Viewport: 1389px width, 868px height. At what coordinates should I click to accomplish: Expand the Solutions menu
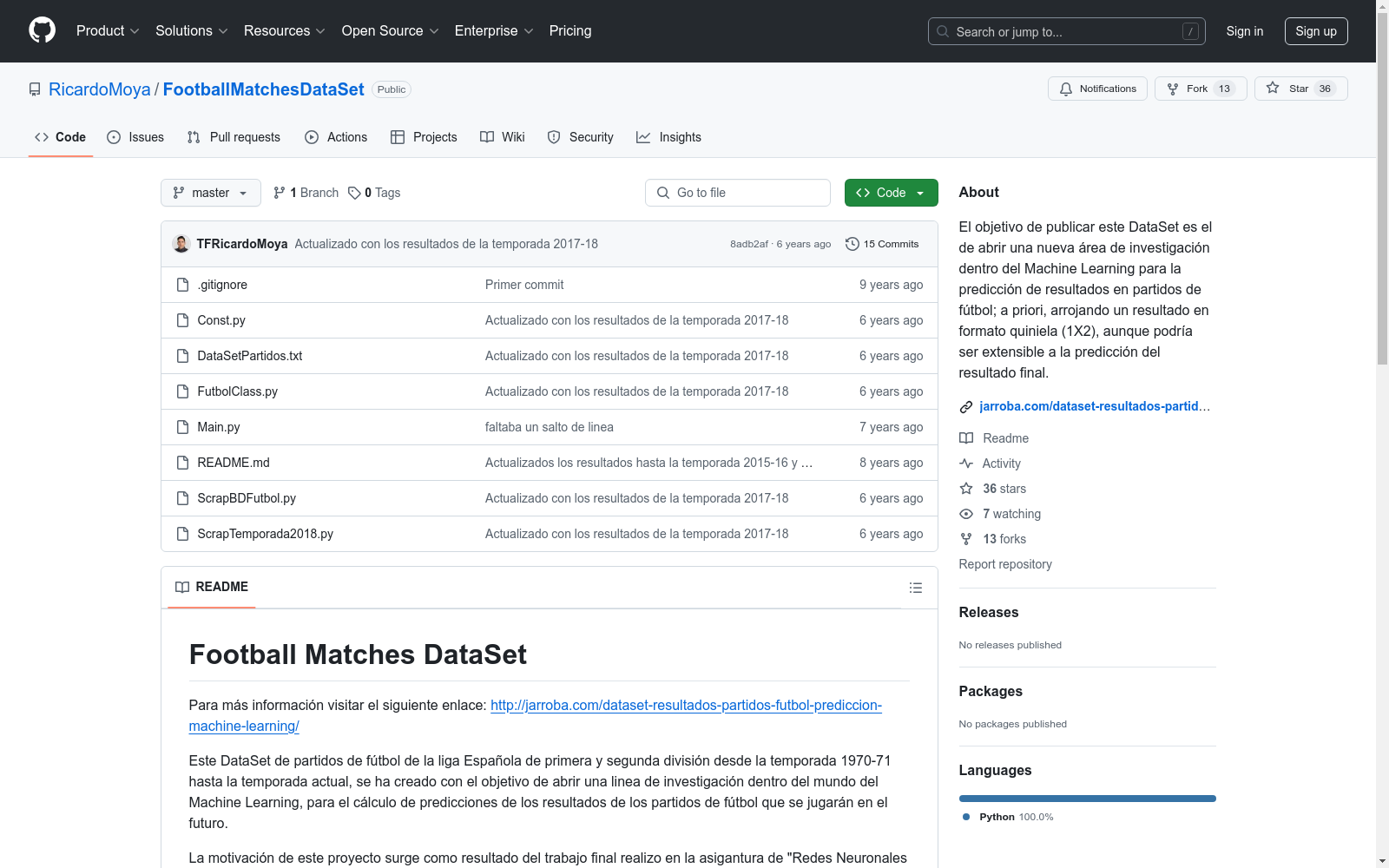point(191,31)
